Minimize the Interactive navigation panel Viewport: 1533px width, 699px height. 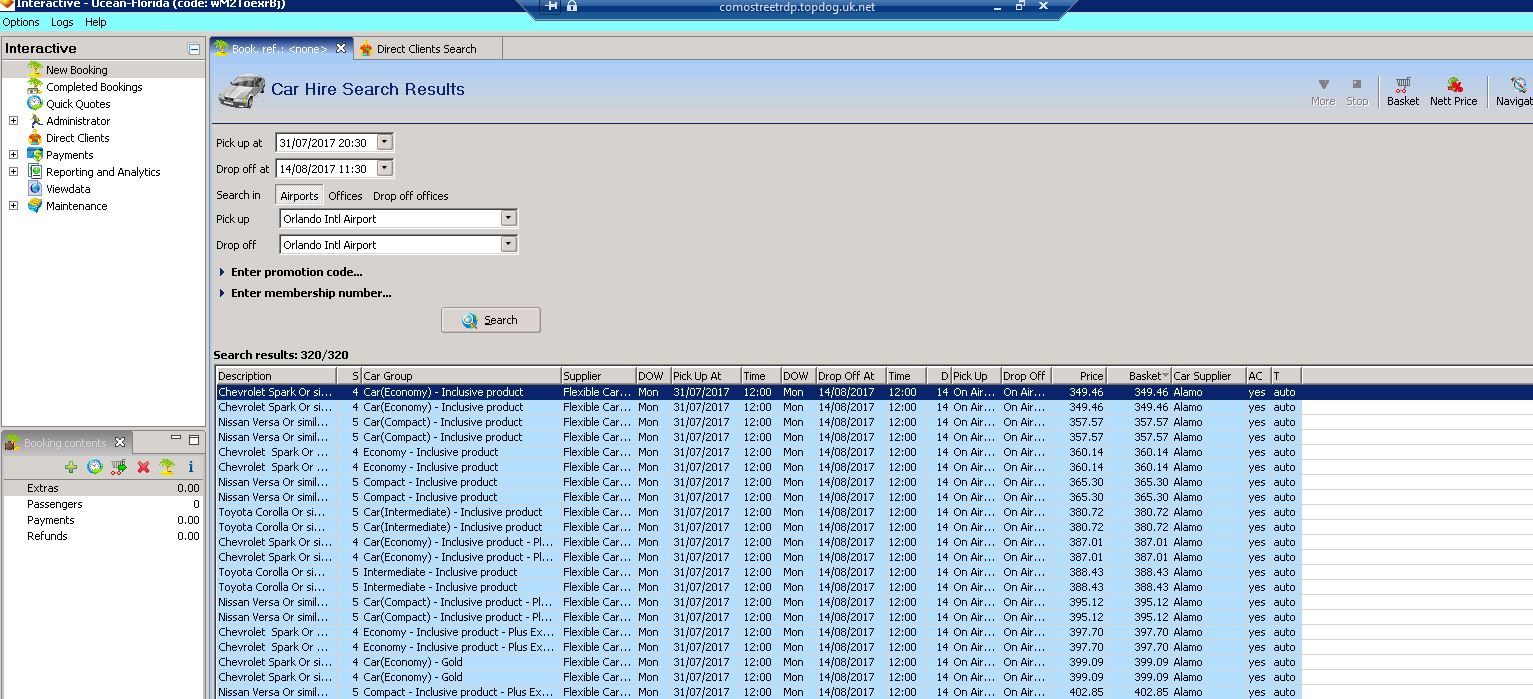194,49
